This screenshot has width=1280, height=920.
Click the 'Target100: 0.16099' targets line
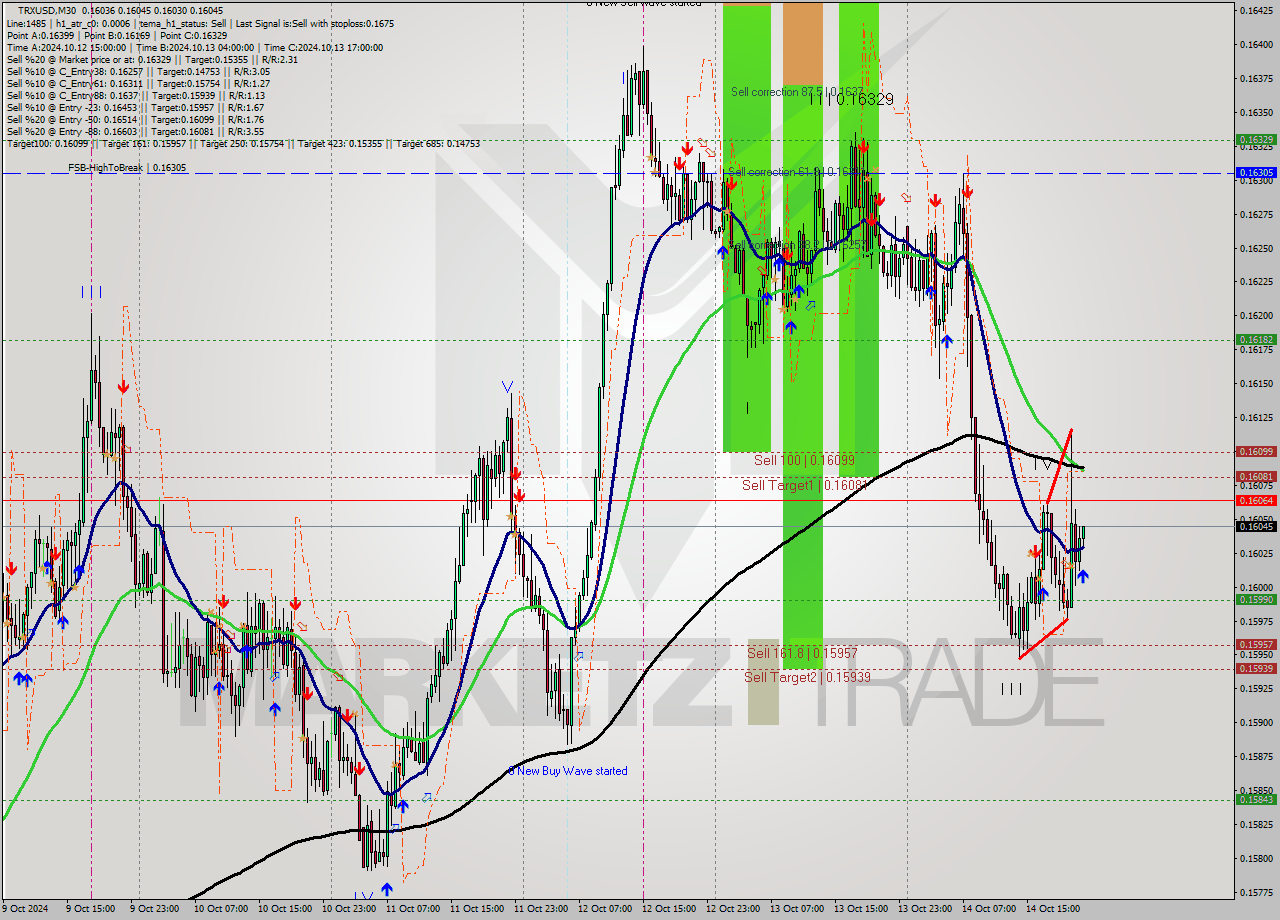(243, 143)
